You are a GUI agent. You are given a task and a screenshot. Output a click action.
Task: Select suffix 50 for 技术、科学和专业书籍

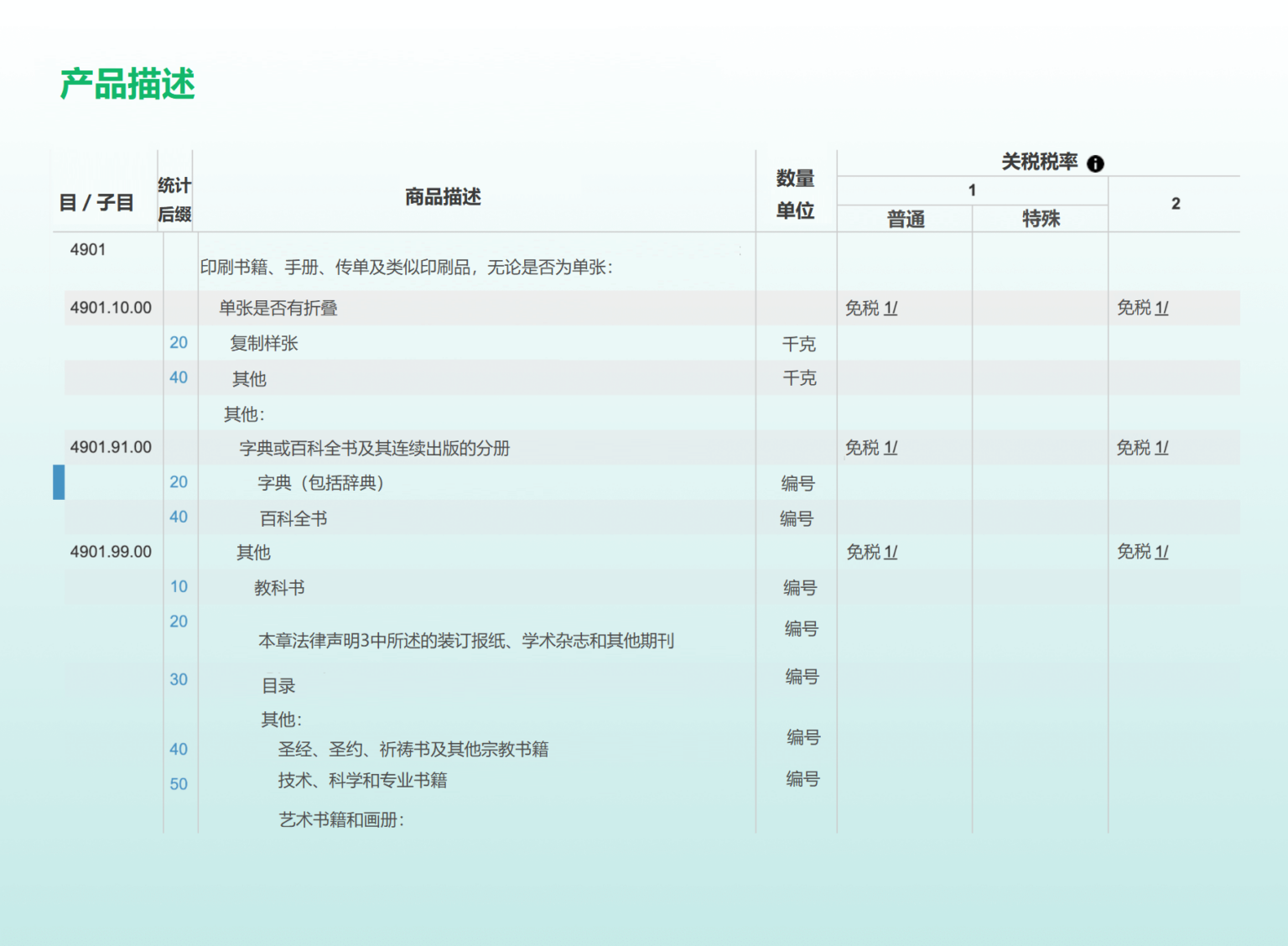(x=179, y=784)
